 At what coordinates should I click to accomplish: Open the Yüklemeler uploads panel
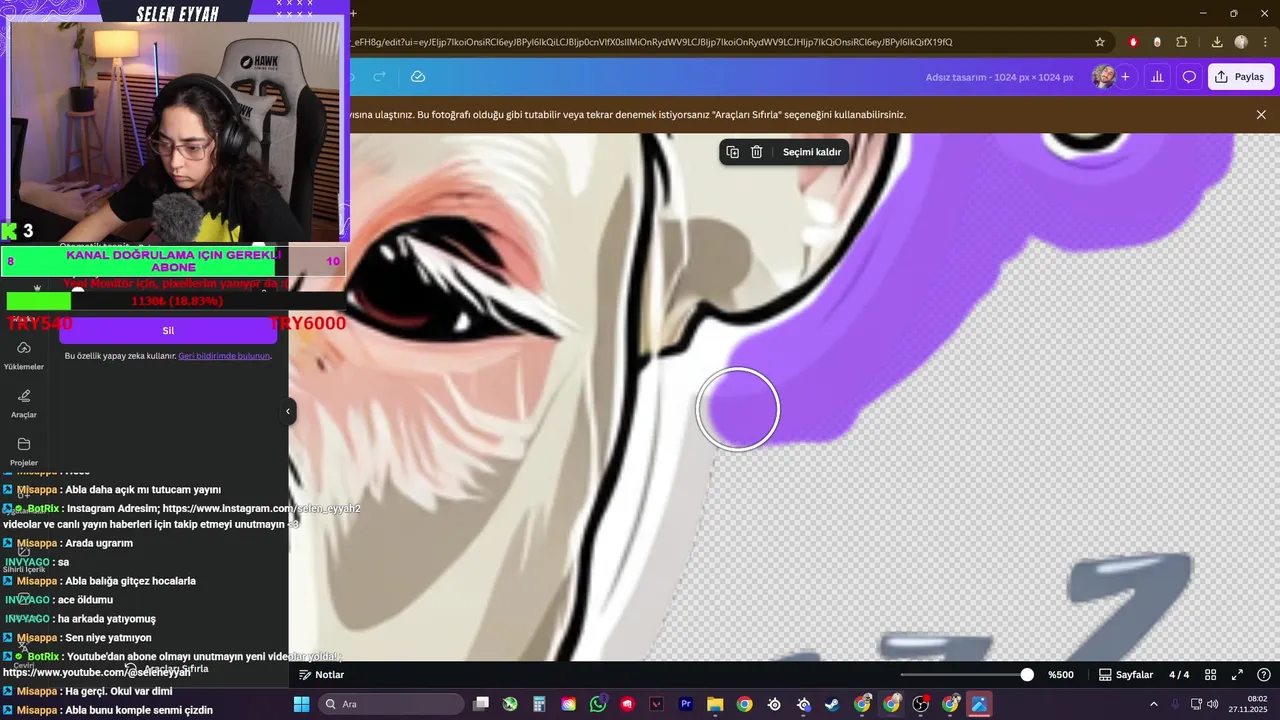coord(24,354)
